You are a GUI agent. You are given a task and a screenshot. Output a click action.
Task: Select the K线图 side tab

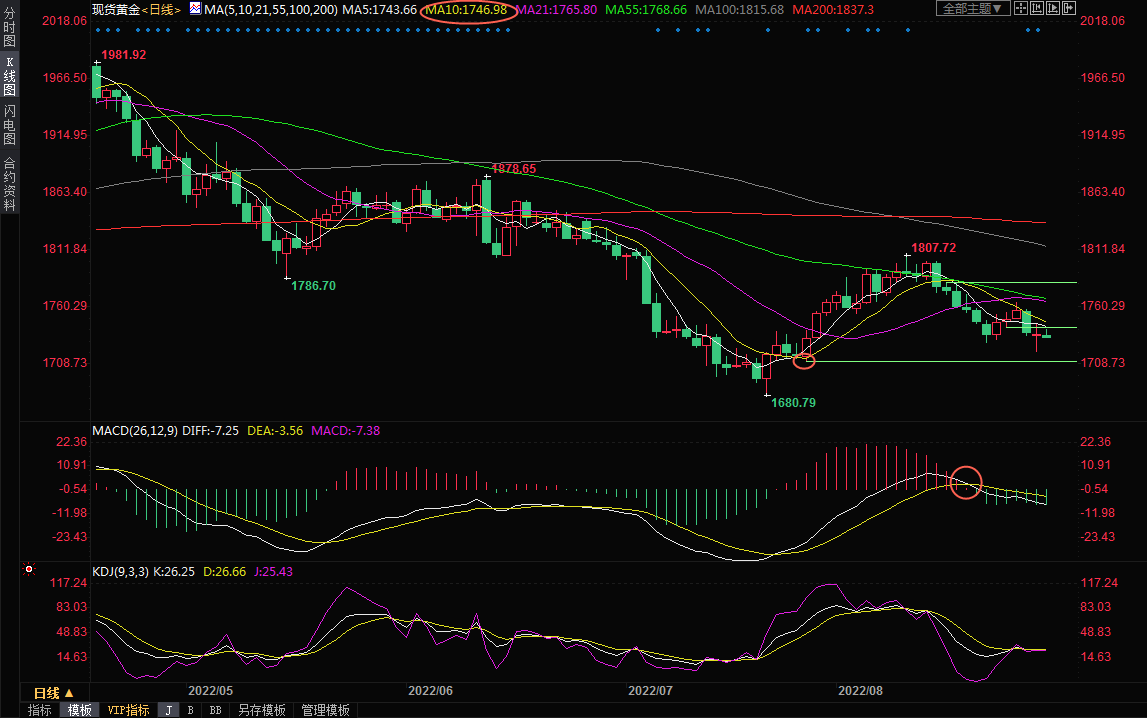pyautogui.click(x=9, y=82)
